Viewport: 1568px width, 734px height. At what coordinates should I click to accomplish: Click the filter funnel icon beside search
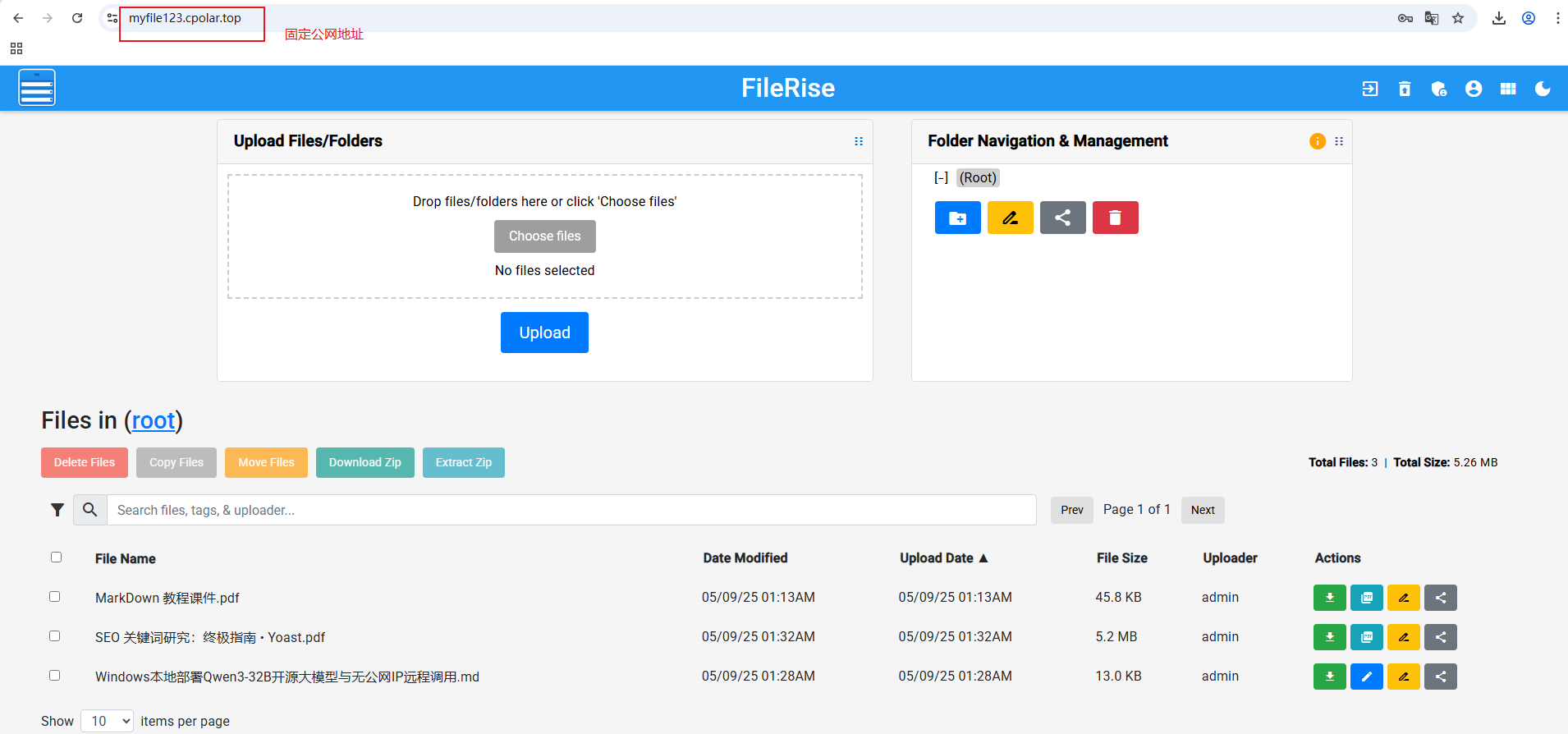[x=57, y=510]
